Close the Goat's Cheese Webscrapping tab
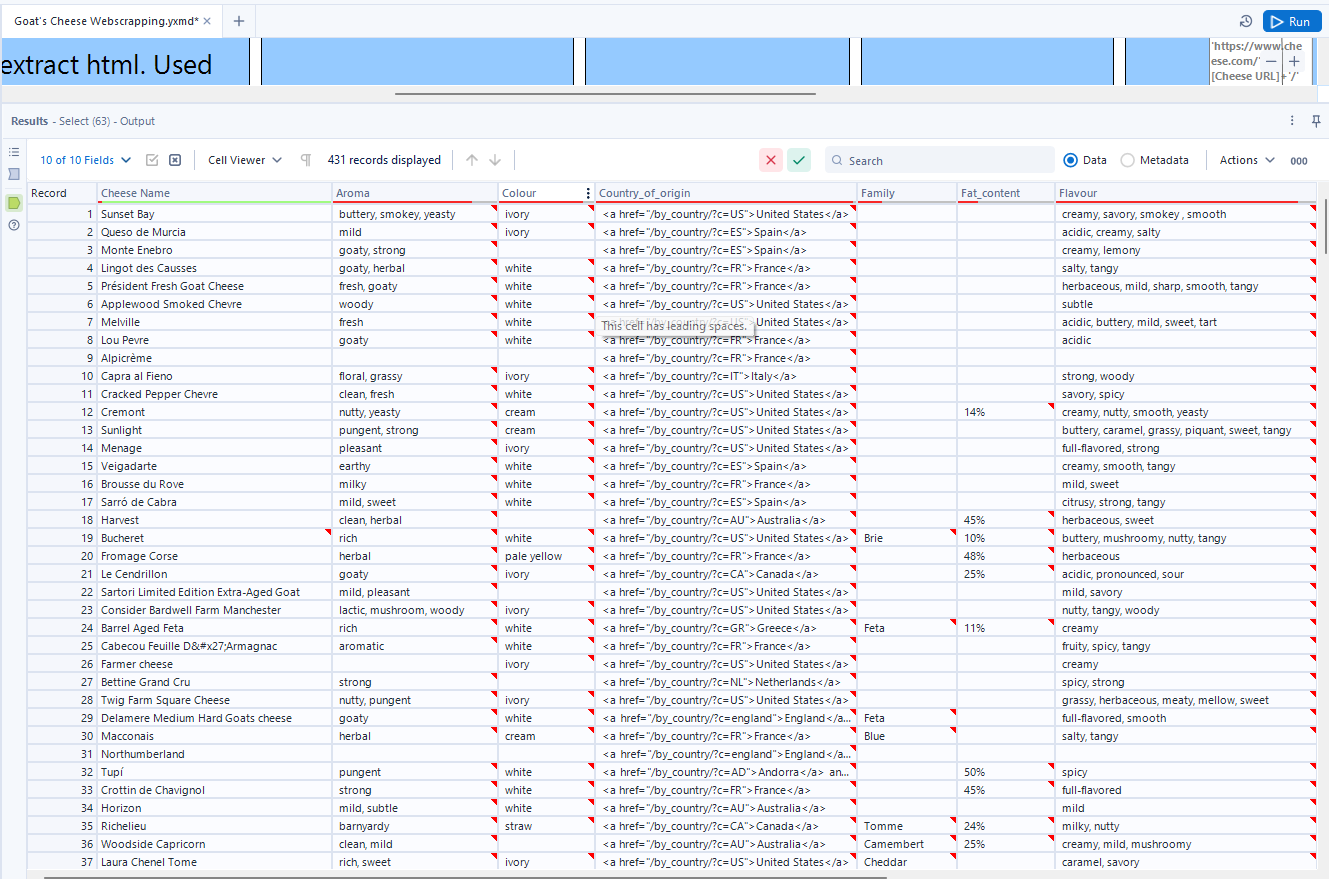Screen dimensions: 1329x879 point(208,21)
